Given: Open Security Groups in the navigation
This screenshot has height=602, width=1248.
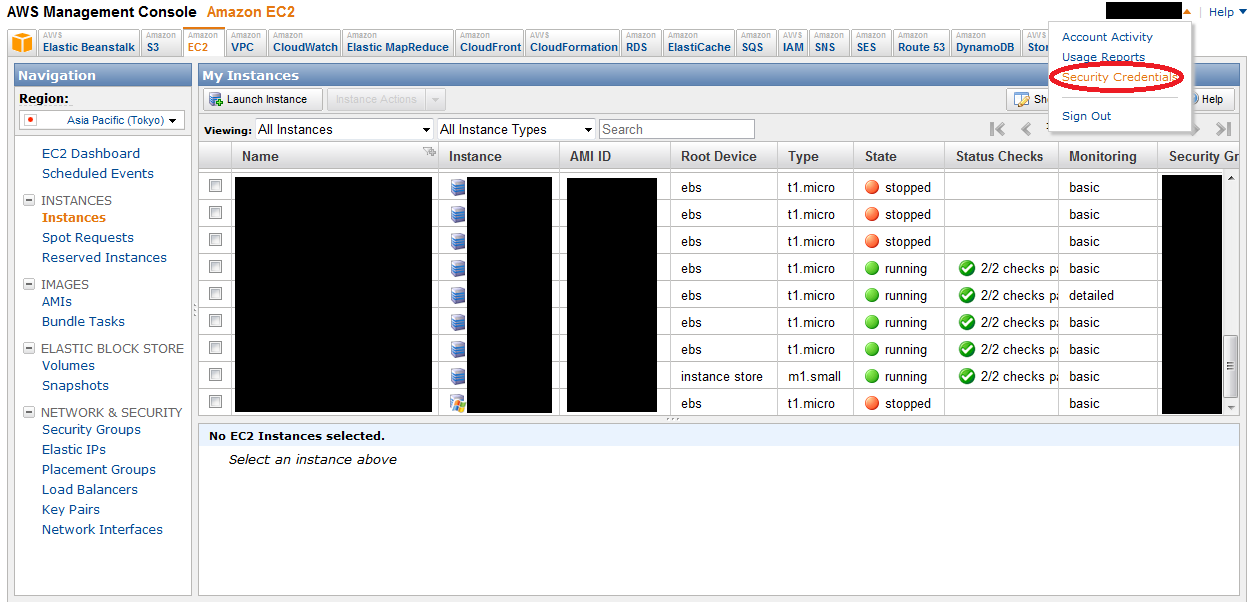Looking at the screenshot, I should point(91,430).
